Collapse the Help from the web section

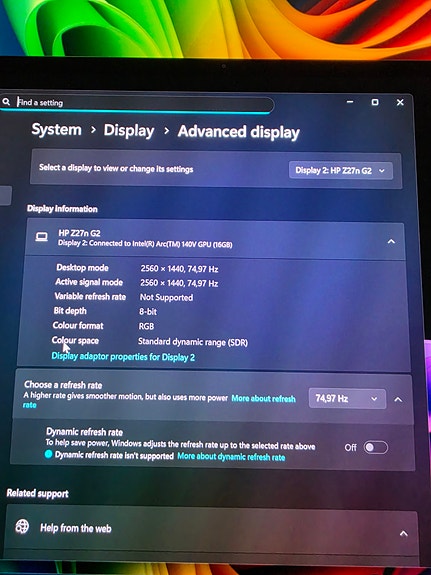(x=404, y=533)
